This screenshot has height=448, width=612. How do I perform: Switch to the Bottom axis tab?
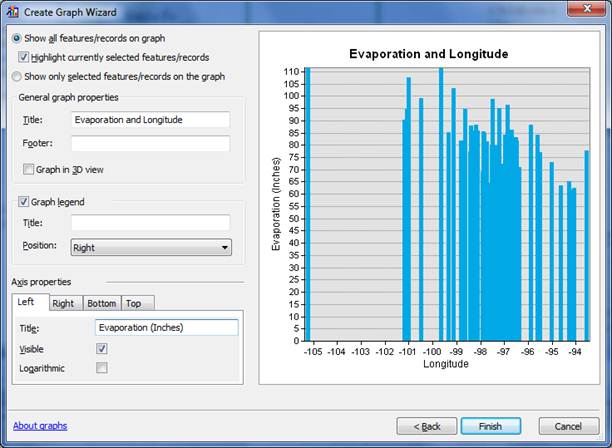(x=101, y=303)
